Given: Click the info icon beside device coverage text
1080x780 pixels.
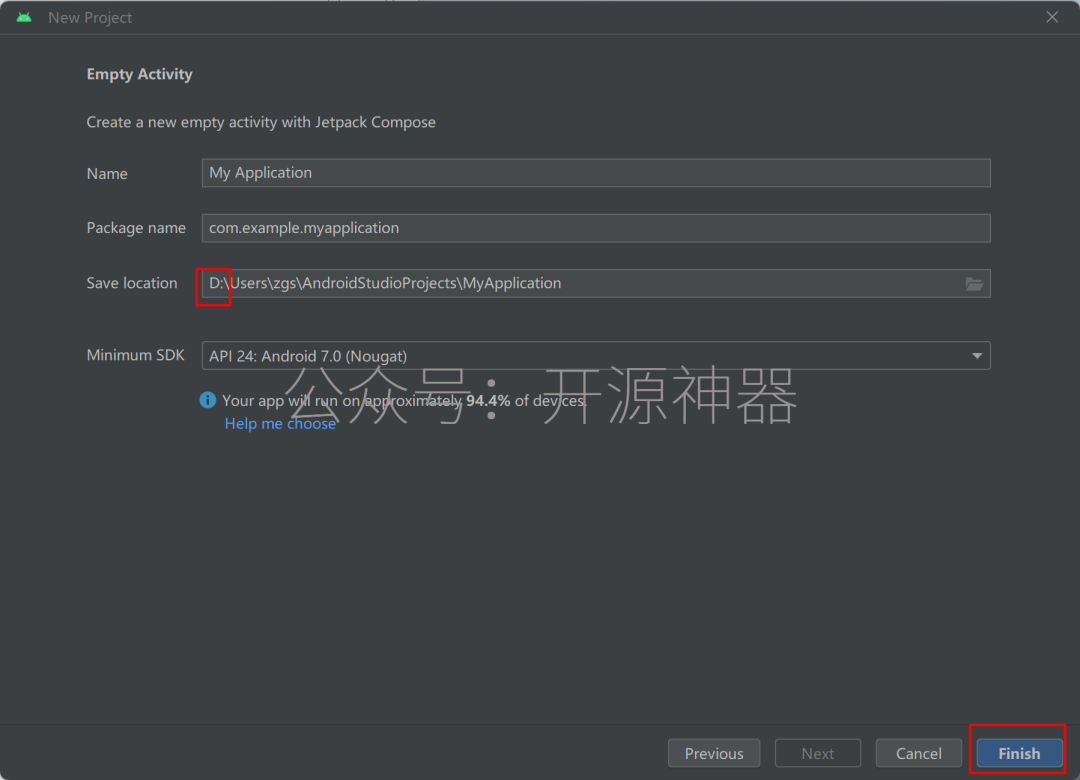Looking at the screenshot, I should coord(207,400).
